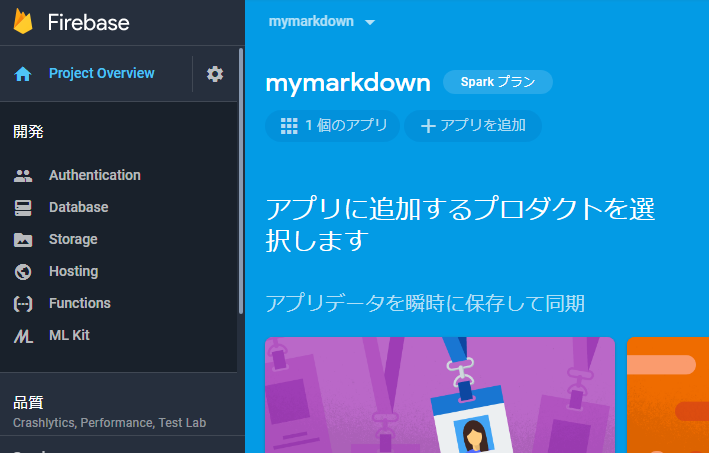This screenshot has height=453, width=709.
Task: Click heading アプリに追加するプロダクトを選択します
Action: pyautogui.click(x=460, y=225)
